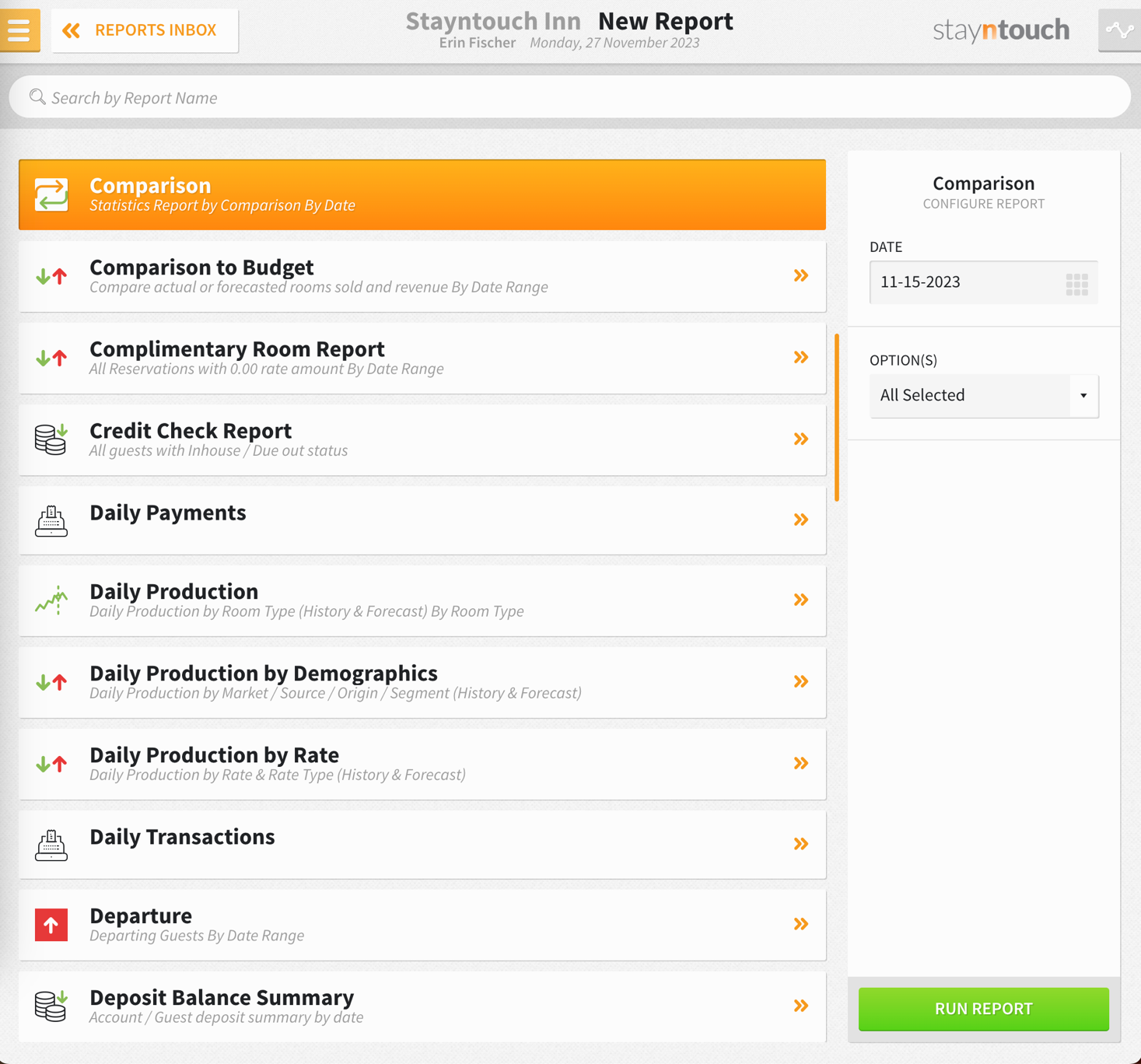1141x1064 pixels.
Task: Click Deposit Balance Summary coins icon
Action: coord(51,1006)
